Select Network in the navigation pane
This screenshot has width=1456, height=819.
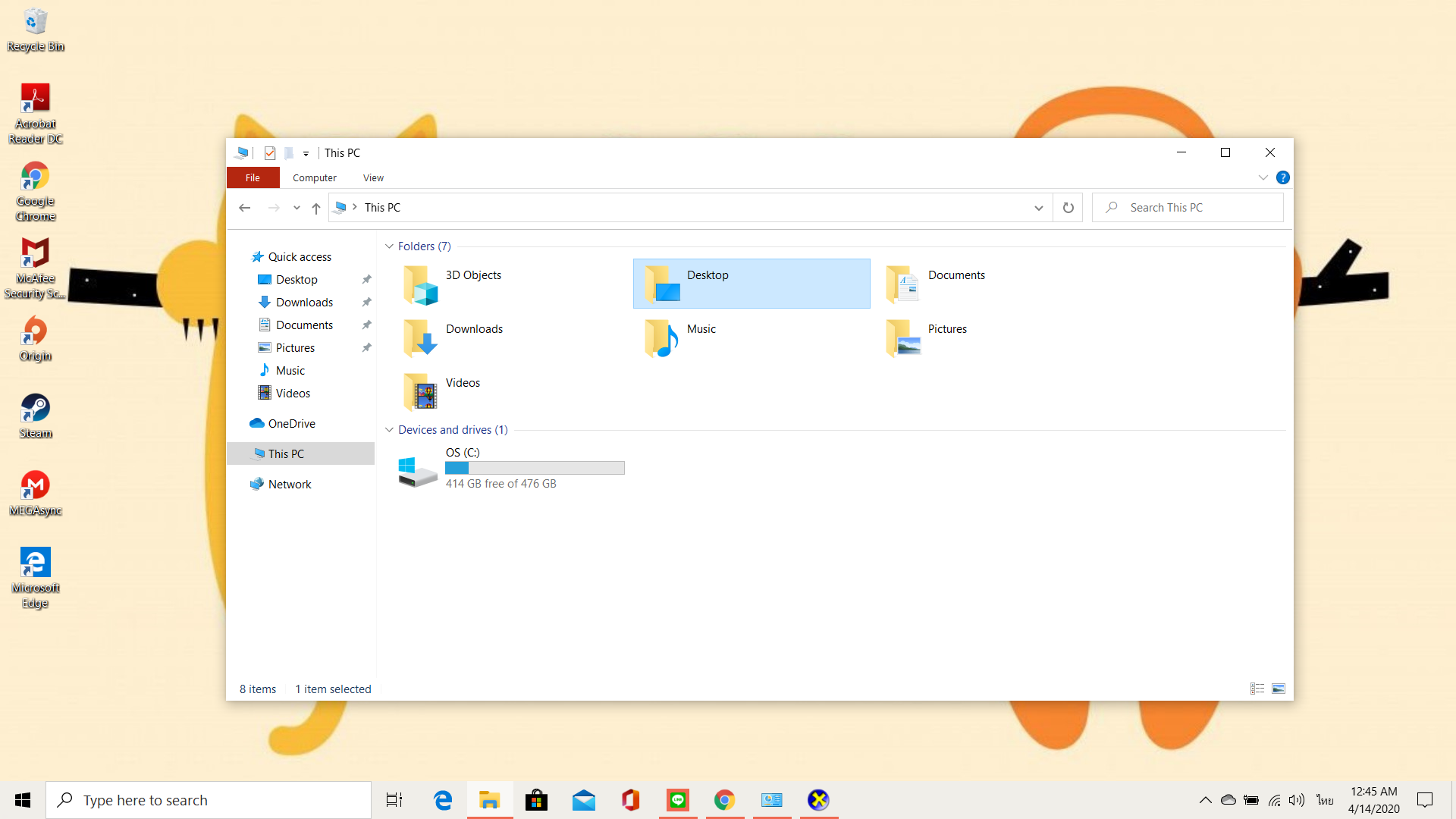pos(290,485)
